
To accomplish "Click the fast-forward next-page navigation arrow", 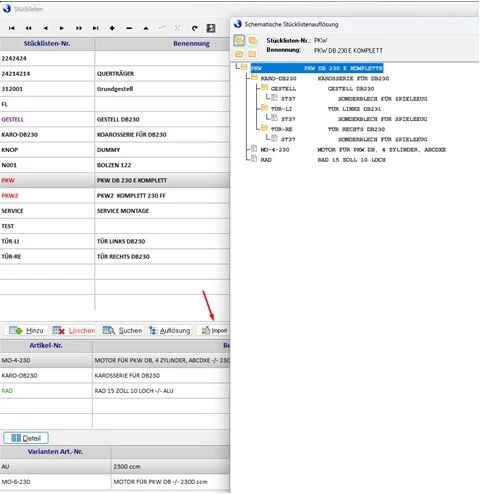I will 79,28.
